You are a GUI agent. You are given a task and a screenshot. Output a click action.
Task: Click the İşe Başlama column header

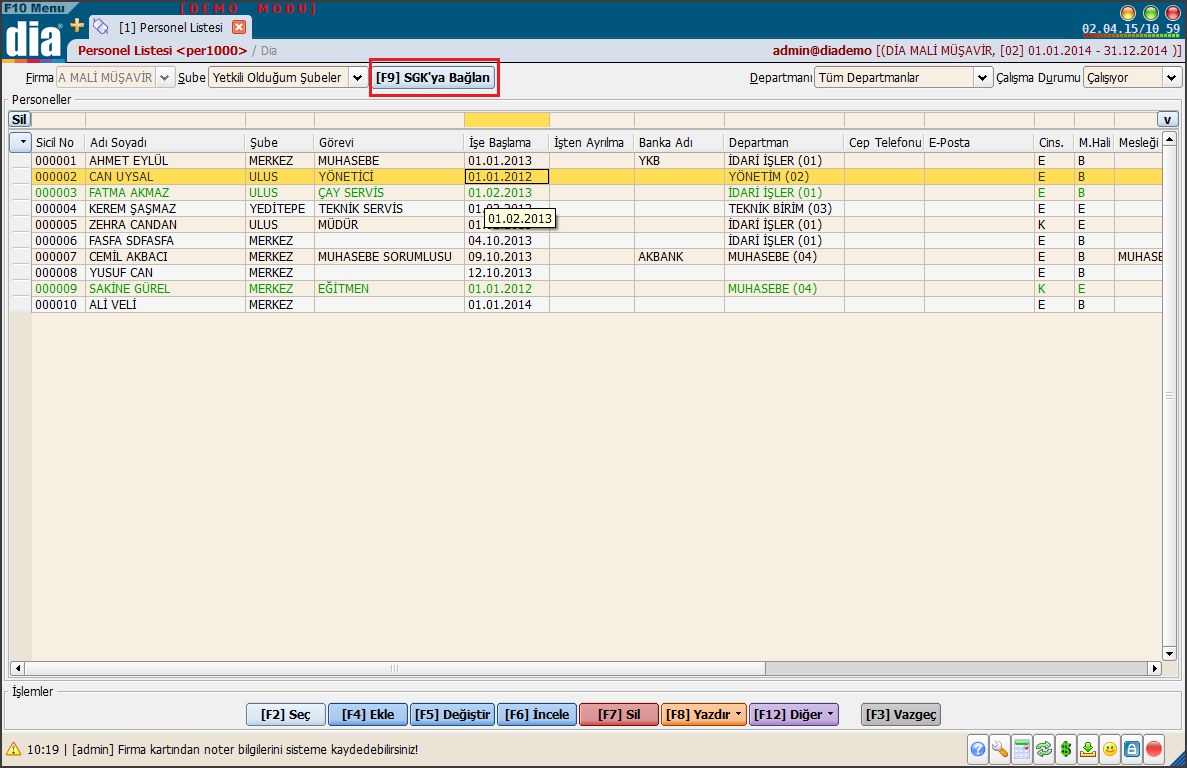(x=506, y=142)
